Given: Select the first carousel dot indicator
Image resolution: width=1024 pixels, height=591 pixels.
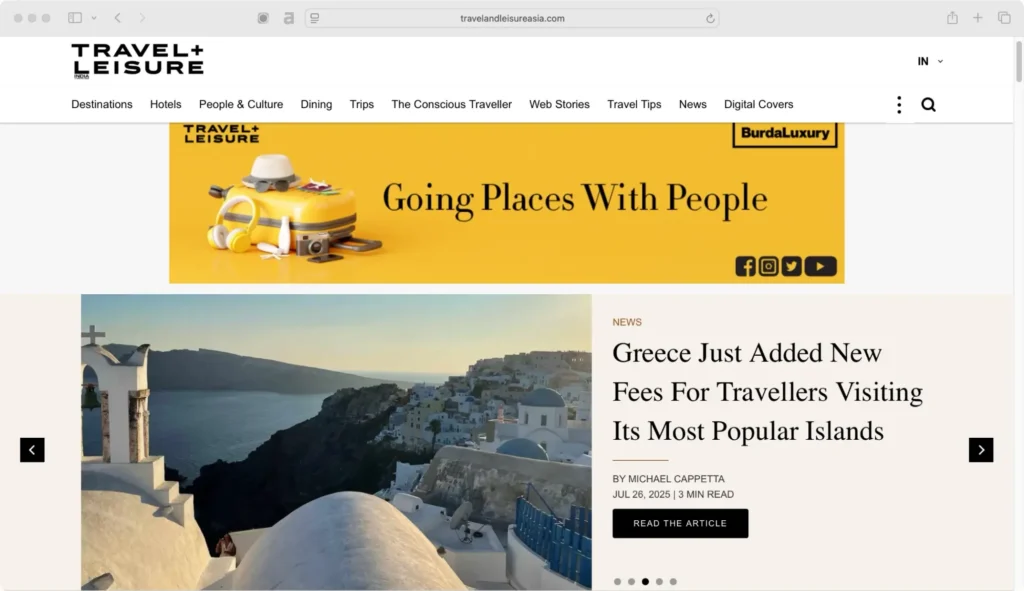Looking at the screenshot, I should (x=617, y=581).
